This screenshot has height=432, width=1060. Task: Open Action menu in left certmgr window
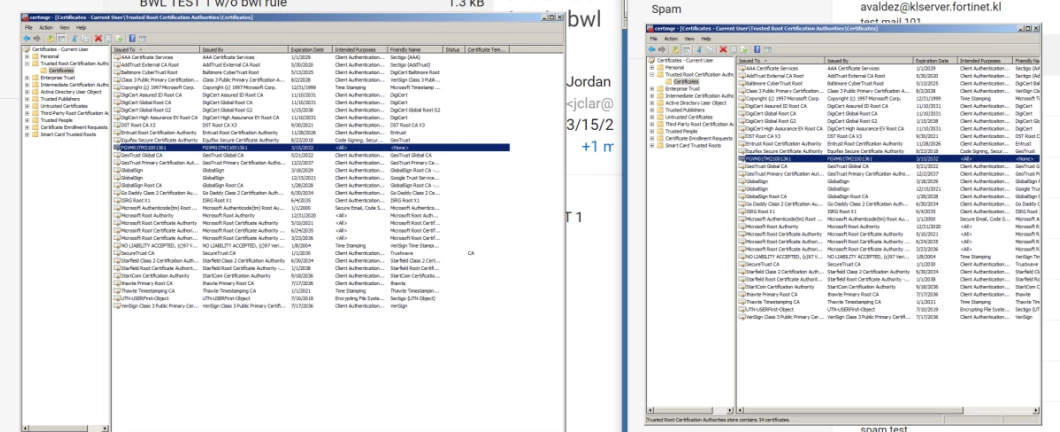[46, 28]
